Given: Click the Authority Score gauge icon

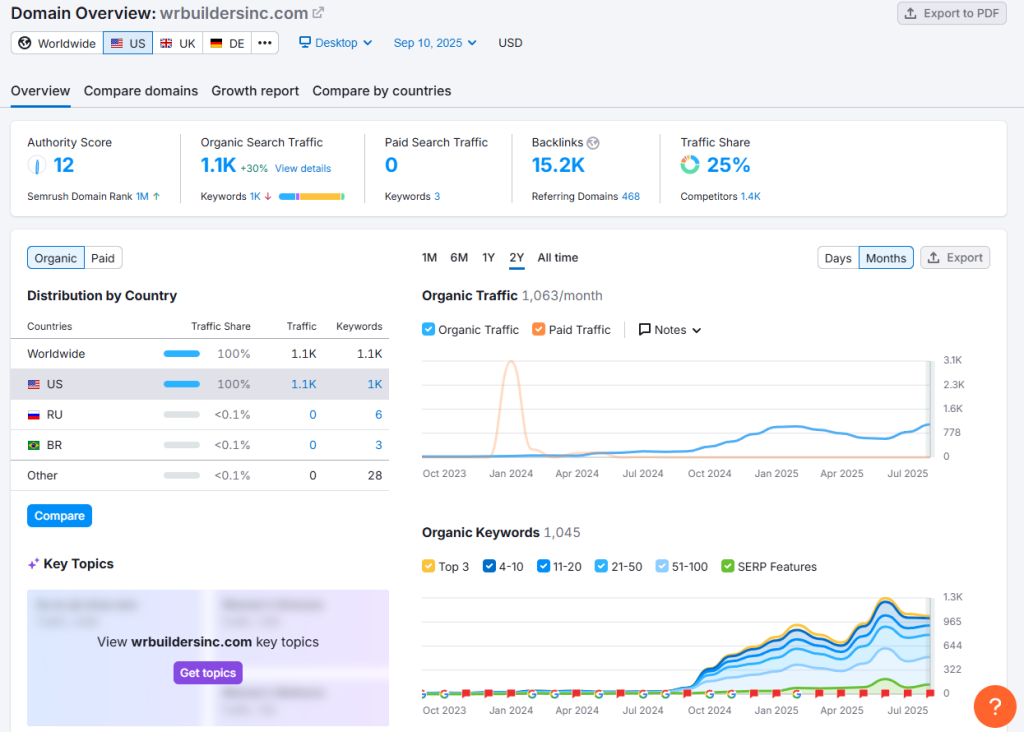Looking at the screenshot, I should (x=37, y=166).
